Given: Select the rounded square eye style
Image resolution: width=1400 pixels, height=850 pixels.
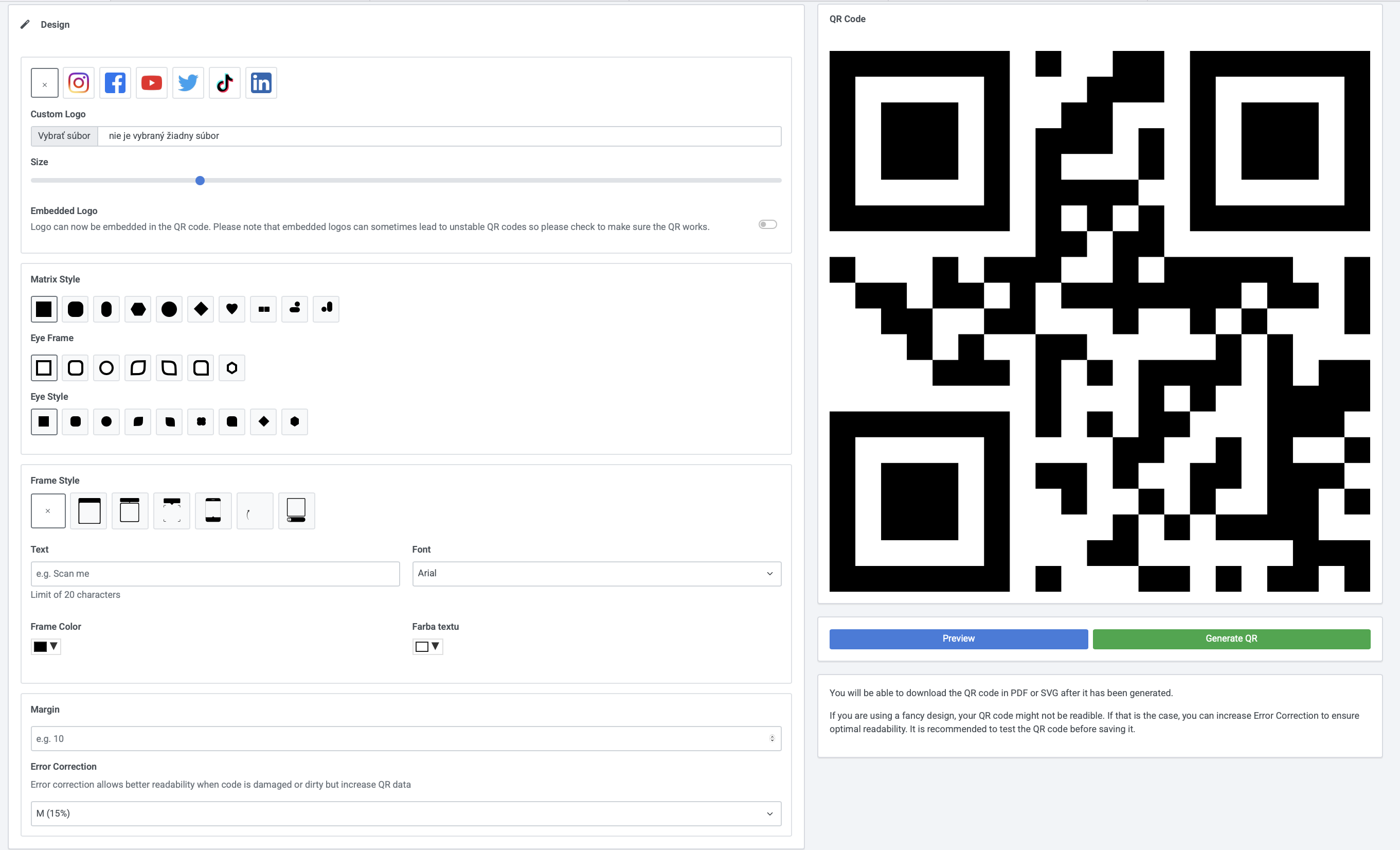Looking at the screenshot, I should coord(75,422).
